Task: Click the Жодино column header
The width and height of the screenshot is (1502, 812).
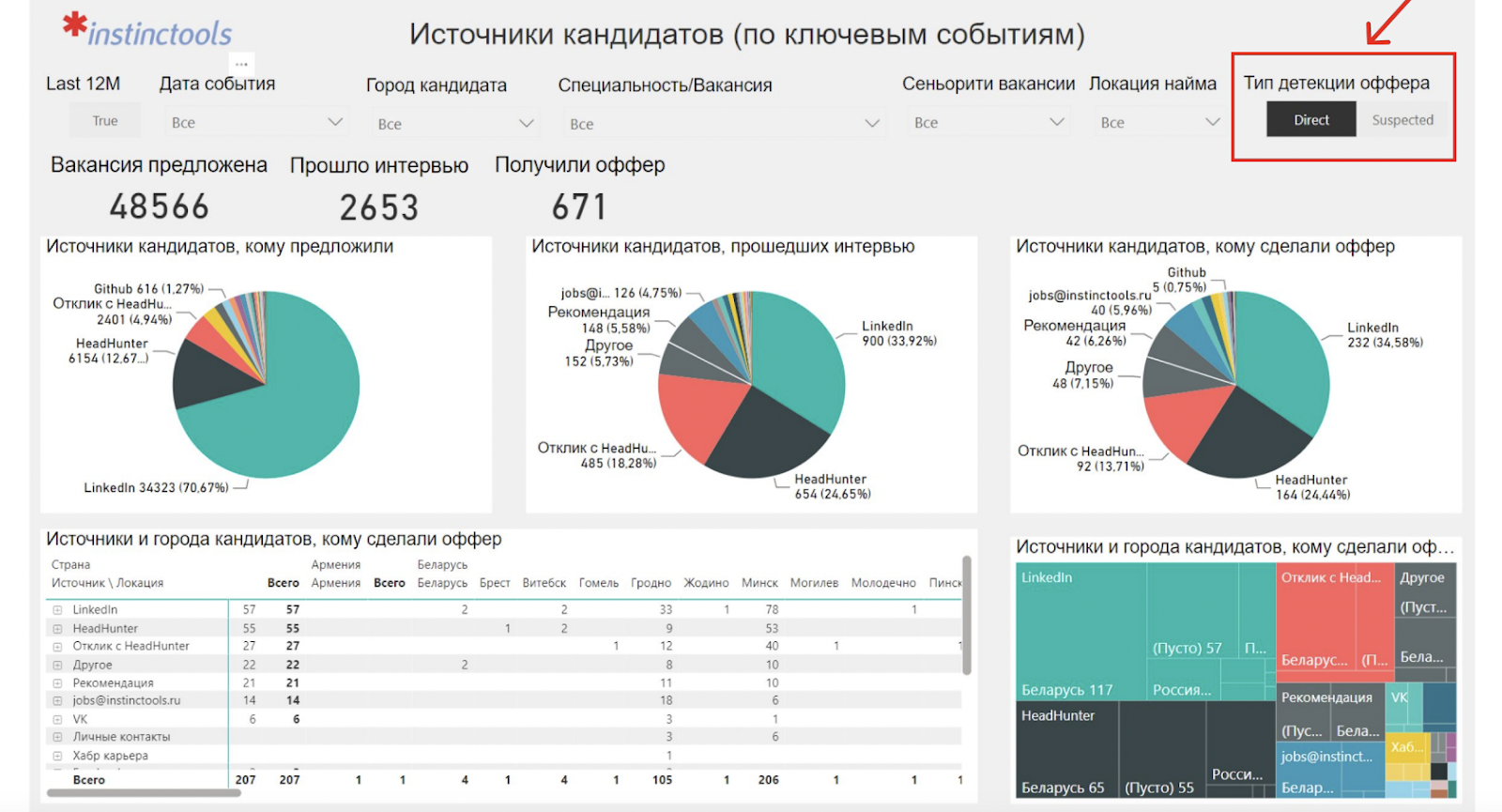Action: coord(706,583)
